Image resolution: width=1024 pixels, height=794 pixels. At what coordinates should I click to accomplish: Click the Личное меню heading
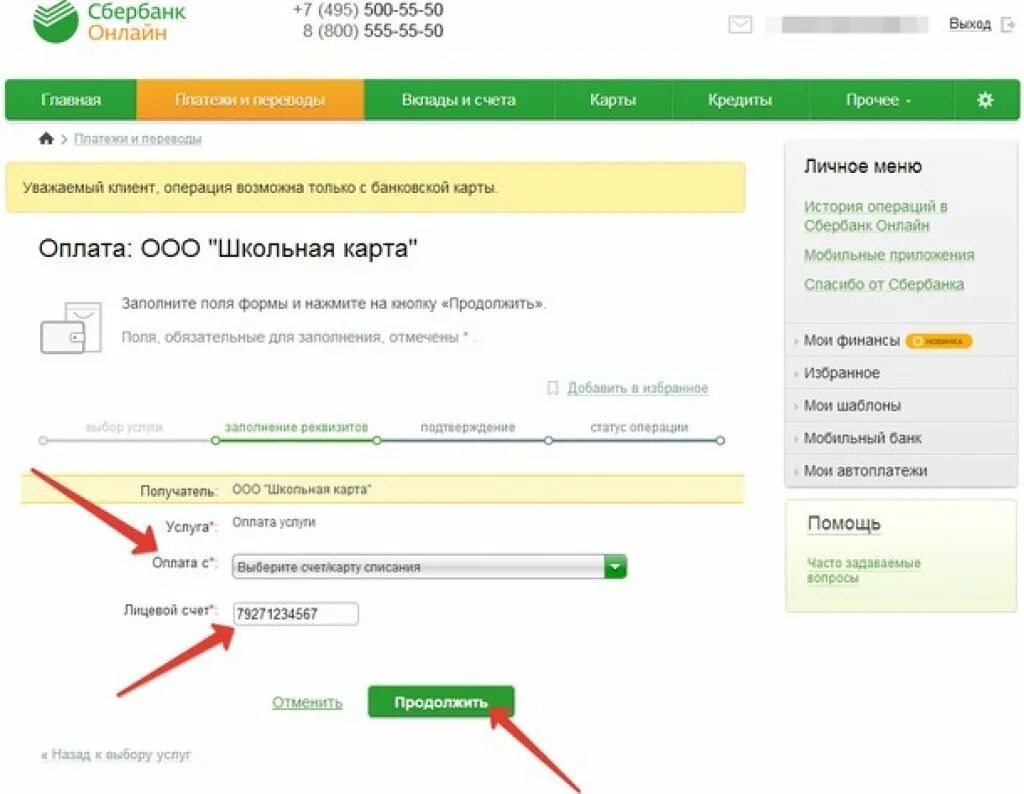tap(863, 167)
